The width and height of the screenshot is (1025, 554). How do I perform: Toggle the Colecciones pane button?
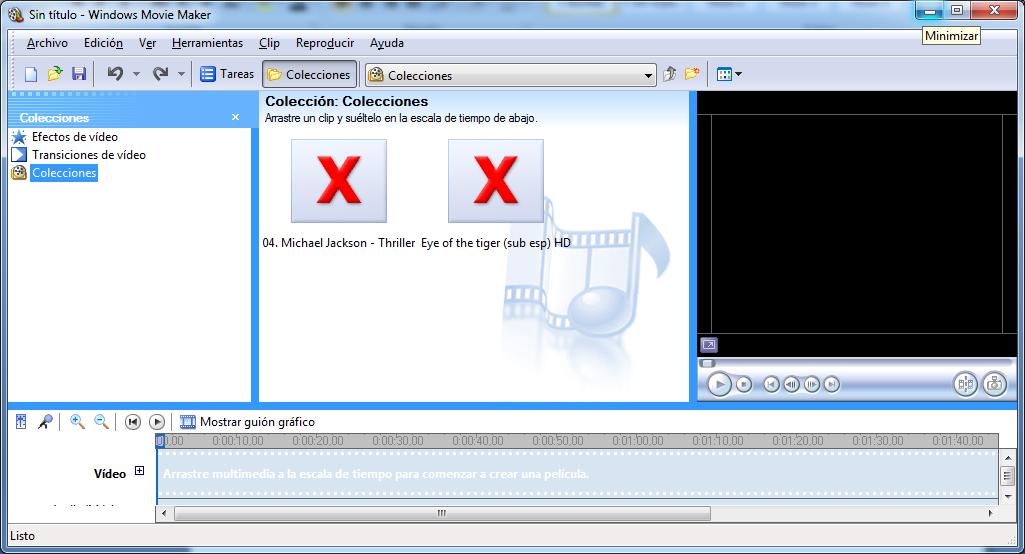(309, 74)
